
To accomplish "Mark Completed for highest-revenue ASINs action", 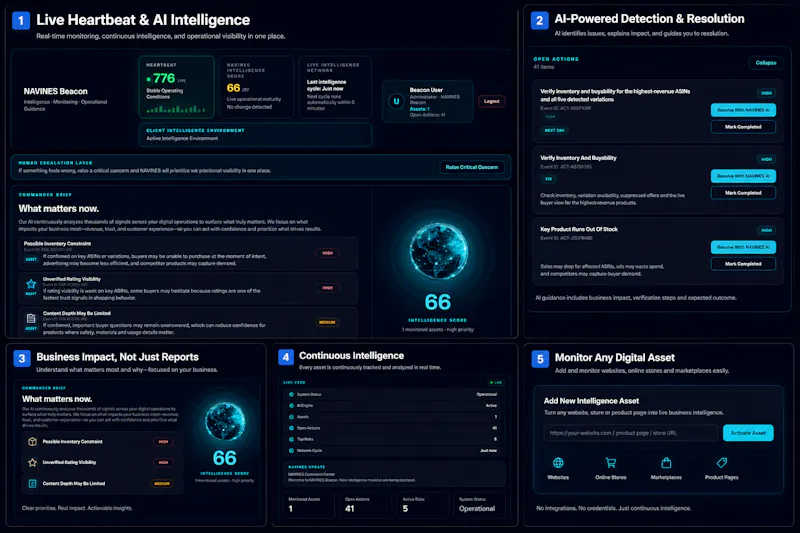I will click(743, 127).
